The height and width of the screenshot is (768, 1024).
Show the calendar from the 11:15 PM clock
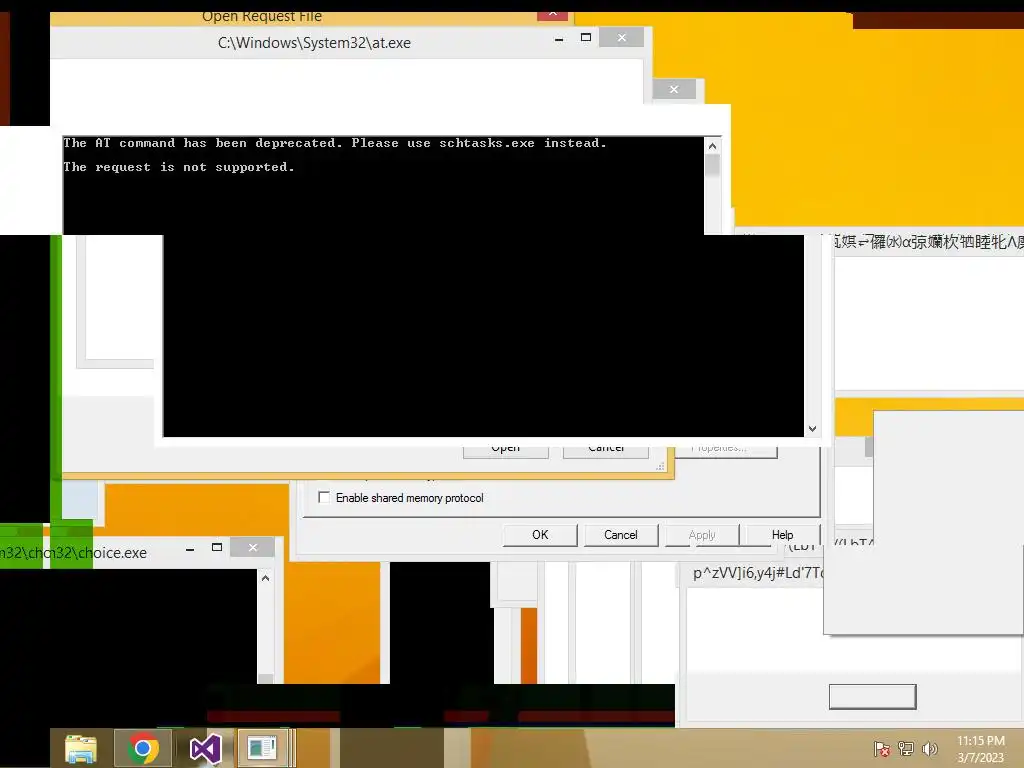click(980, 749)
